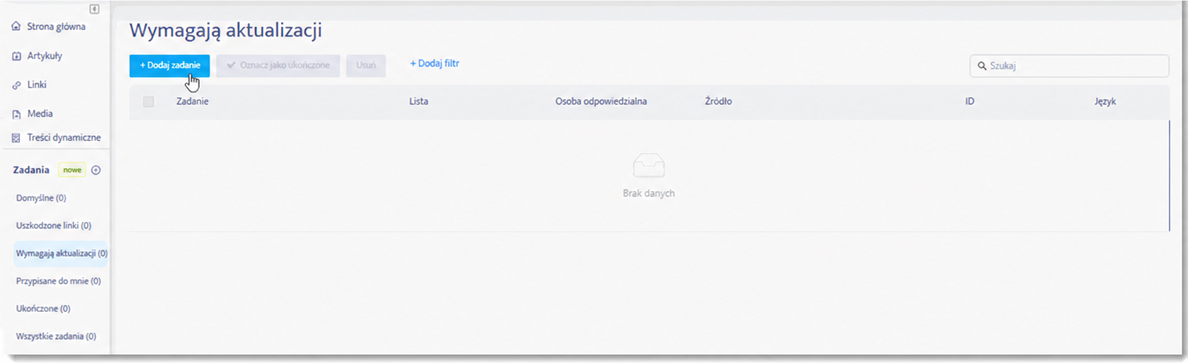The height and width of the screenshot is (363, 1188).
Task: Collapse the sidebar using the top arrow icon
Action: pyautogui.click(x=94, y=9)
